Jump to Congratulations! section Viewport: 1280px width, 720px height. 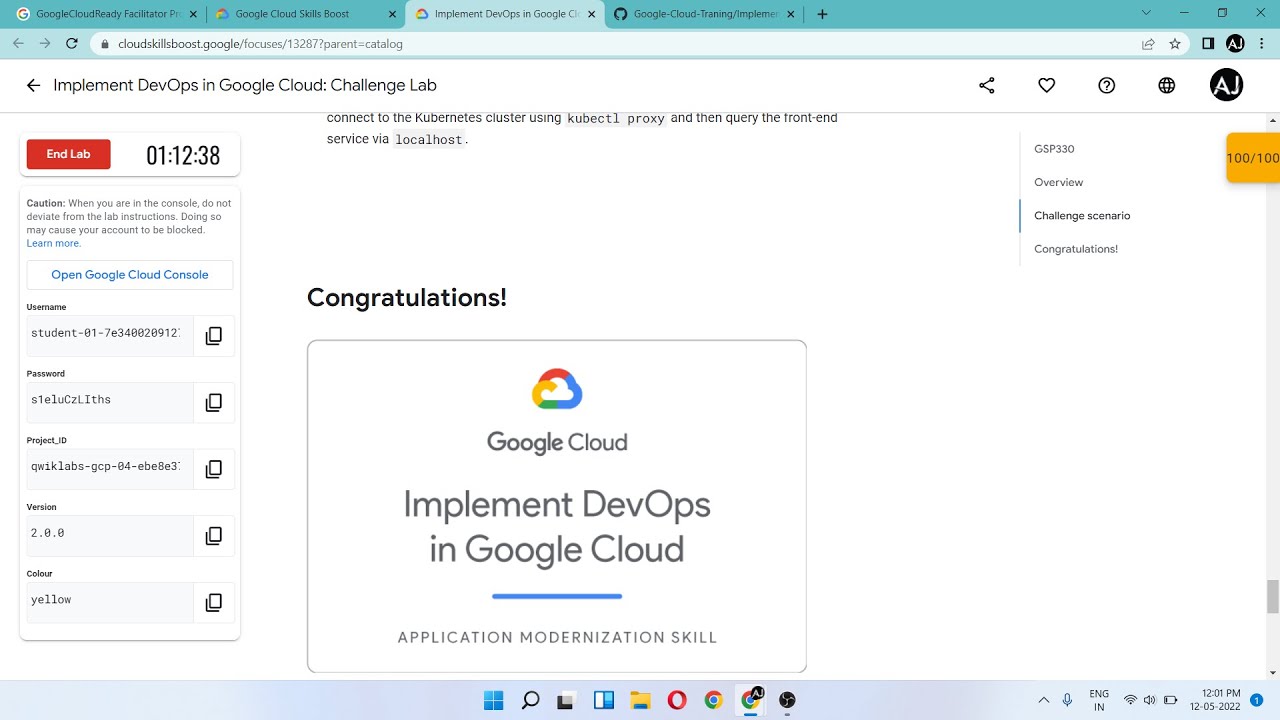coord(1076,249)
